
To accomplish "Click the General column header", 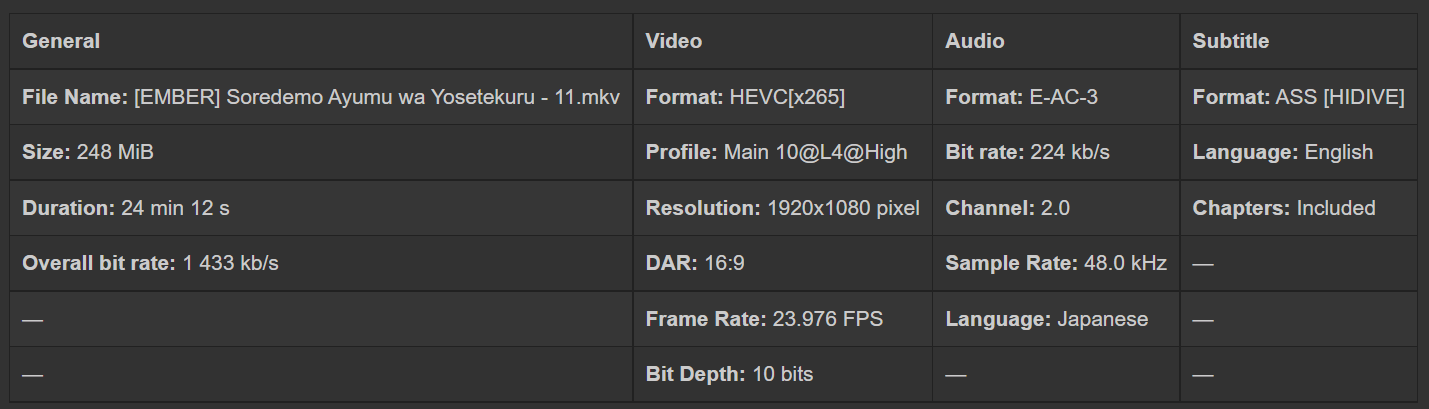I will [x=61, y=41].
